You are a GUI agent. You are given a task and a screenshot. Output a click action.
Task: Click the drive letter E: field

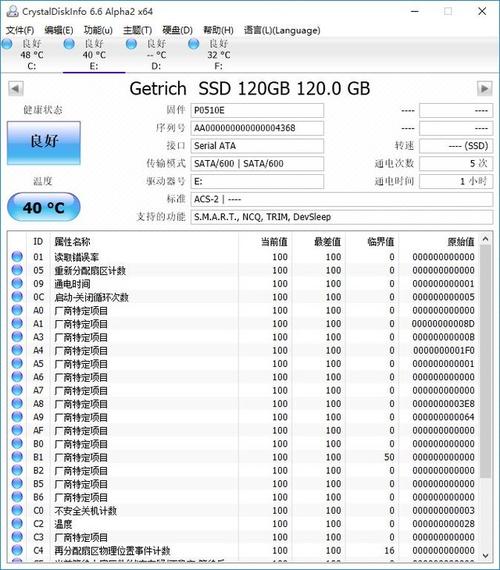257,182
